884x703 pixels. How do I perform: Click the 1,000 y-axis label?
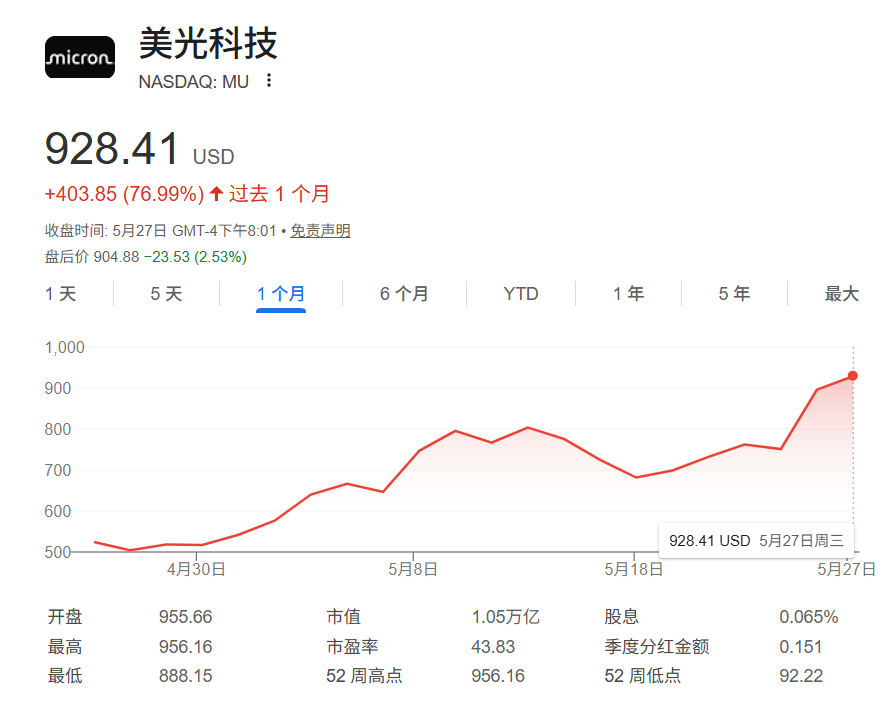coord(64,347)
